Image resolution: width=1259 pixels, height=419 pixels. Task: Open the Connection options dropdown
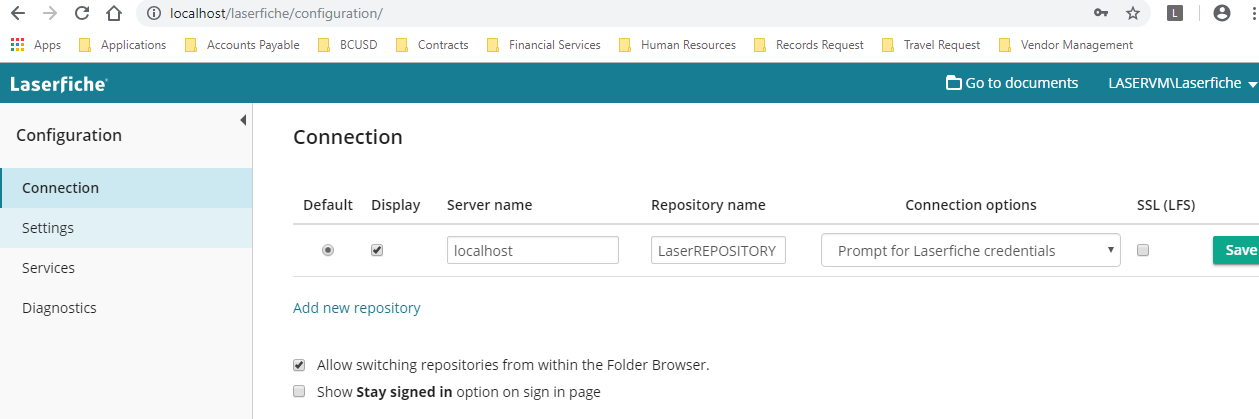(971, 250)
